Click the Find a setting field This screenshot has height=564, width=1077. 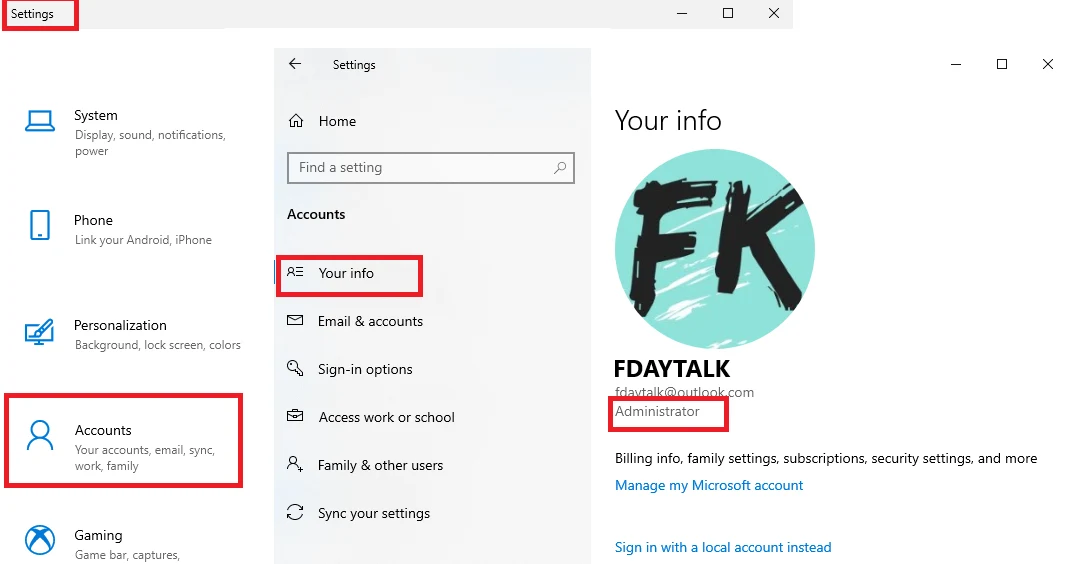click(x=431, y=168)
